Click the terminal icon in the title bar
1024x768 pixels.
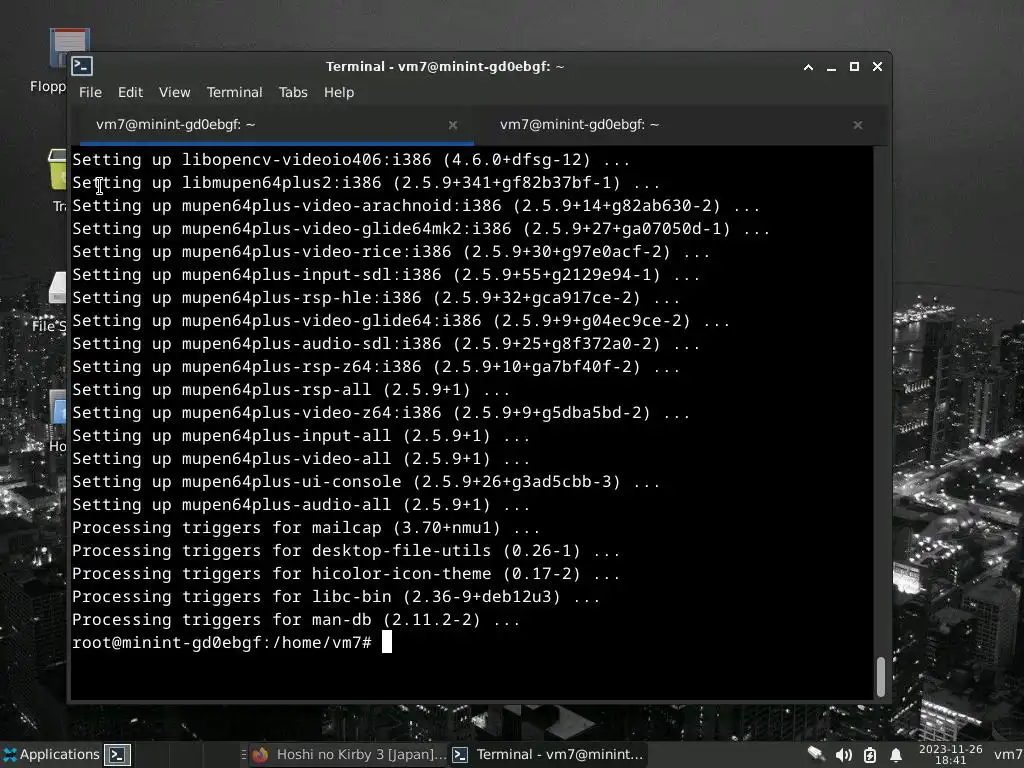82,66
